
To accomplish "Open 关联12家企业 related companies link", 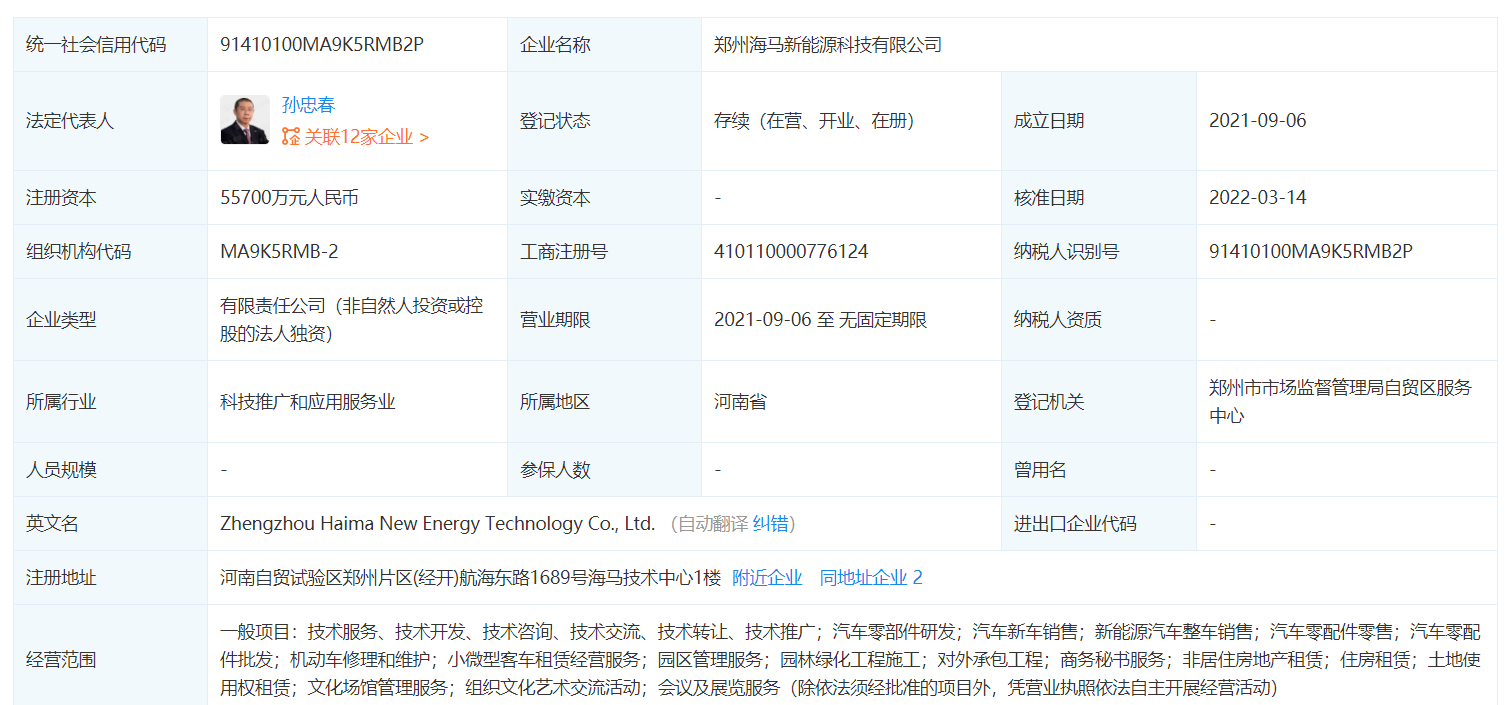I will (366, 137).
